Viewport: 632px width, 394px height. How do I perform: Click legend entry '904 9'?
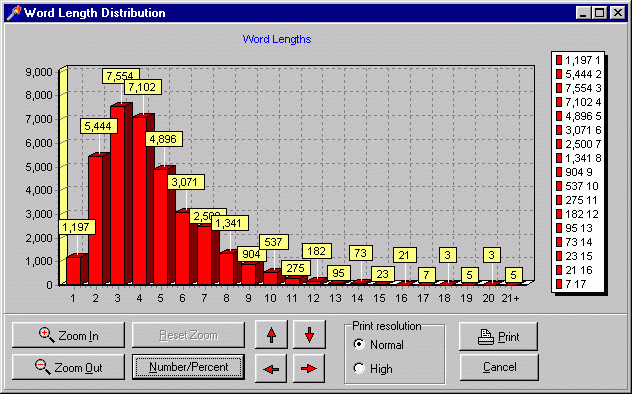(x=574, y=172)
